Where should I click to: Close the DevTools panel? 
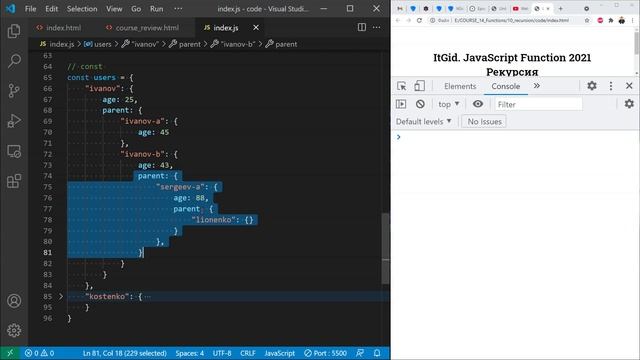(x=629, y=86)
